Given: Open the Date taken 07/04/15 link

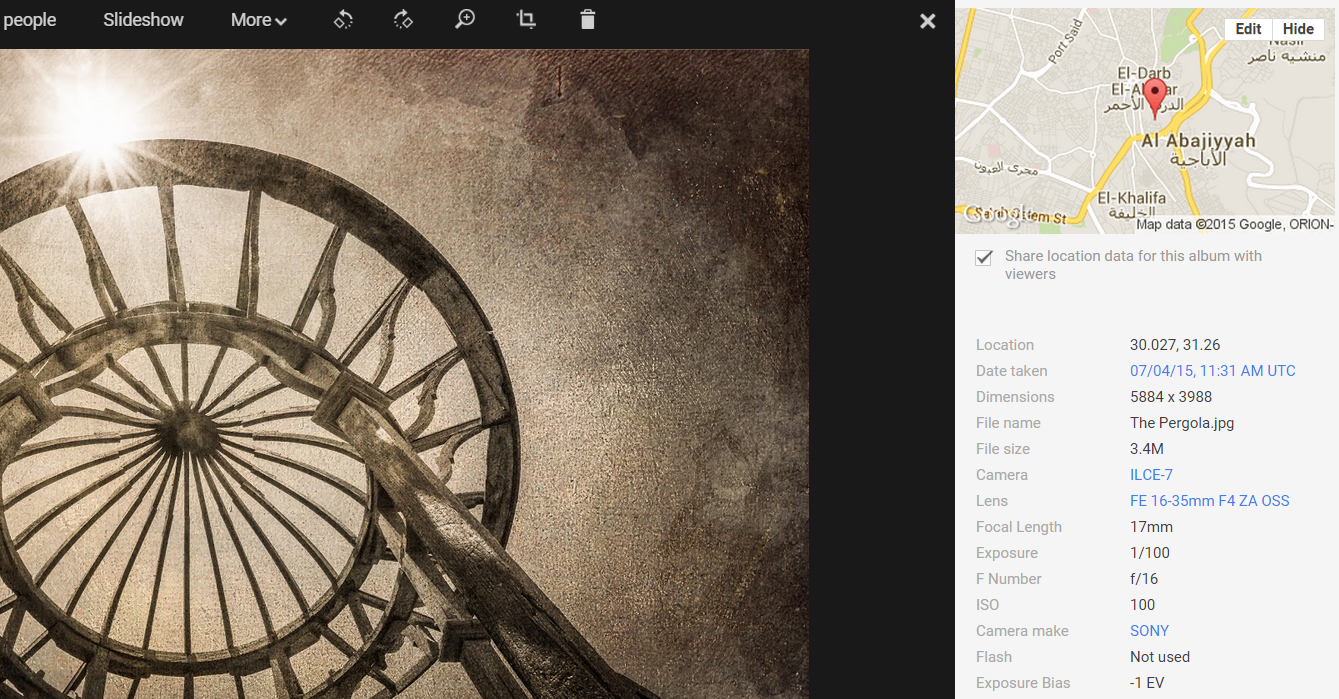Looking at the screenshot, I should (x=1212, y=371).
